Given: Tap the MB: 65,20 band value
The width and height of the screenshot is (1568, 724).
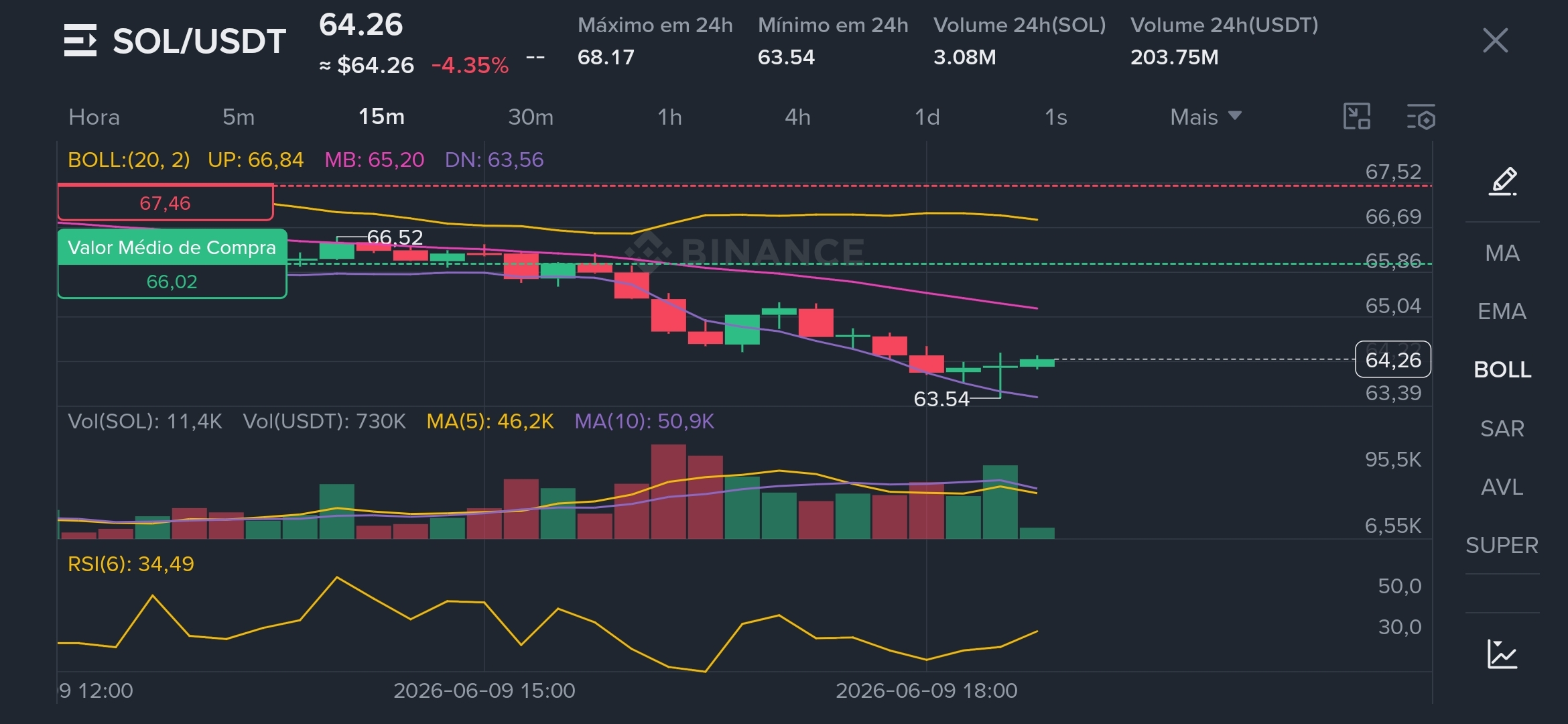Looking at the screenshot, I should pyautogui.click(x=375, y=160).
